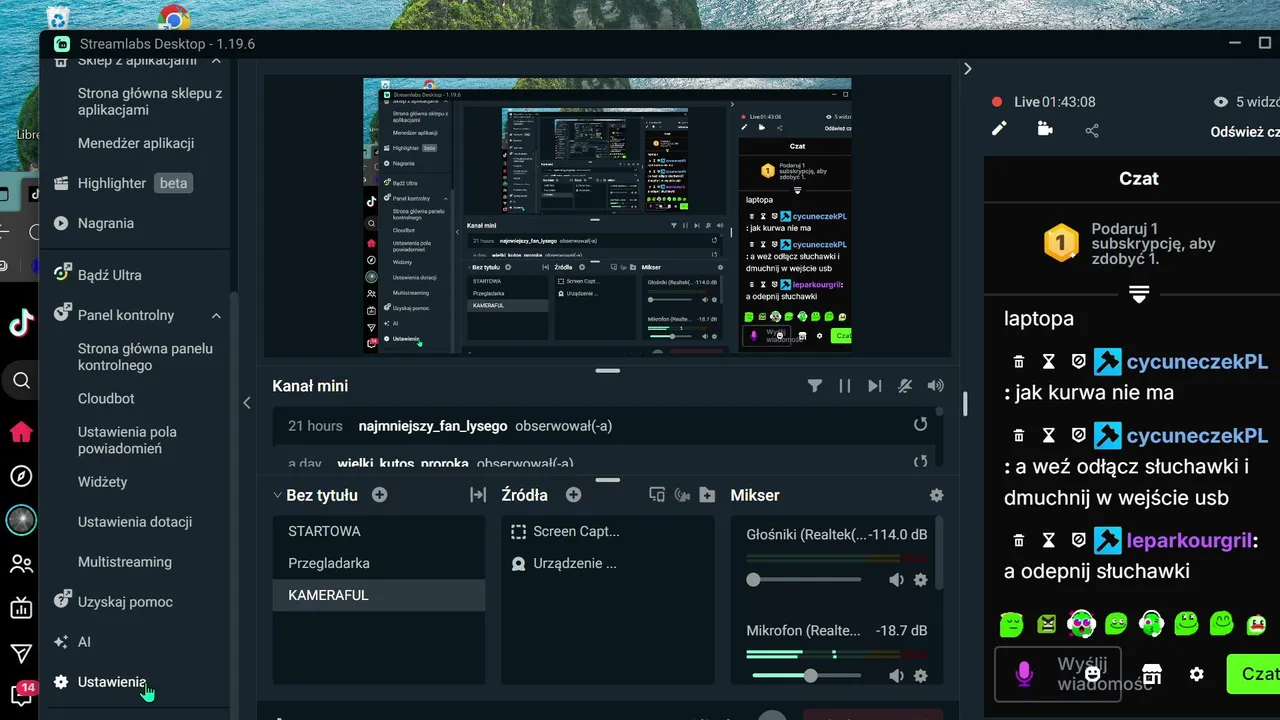Open the leparkourgril username in chat
The image size is (1280, 720).
tap(1189, 541)
